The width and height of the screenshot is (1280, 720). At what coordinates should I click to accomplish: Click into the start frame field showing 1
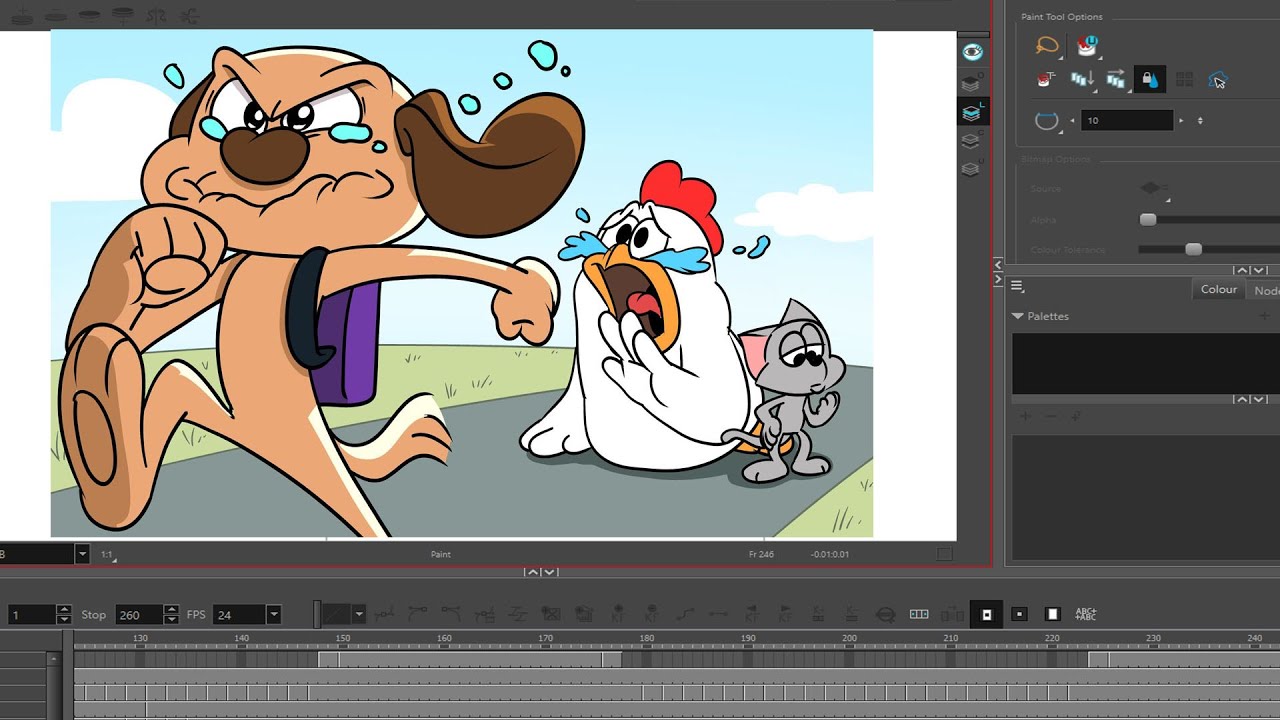click(32, 614)
